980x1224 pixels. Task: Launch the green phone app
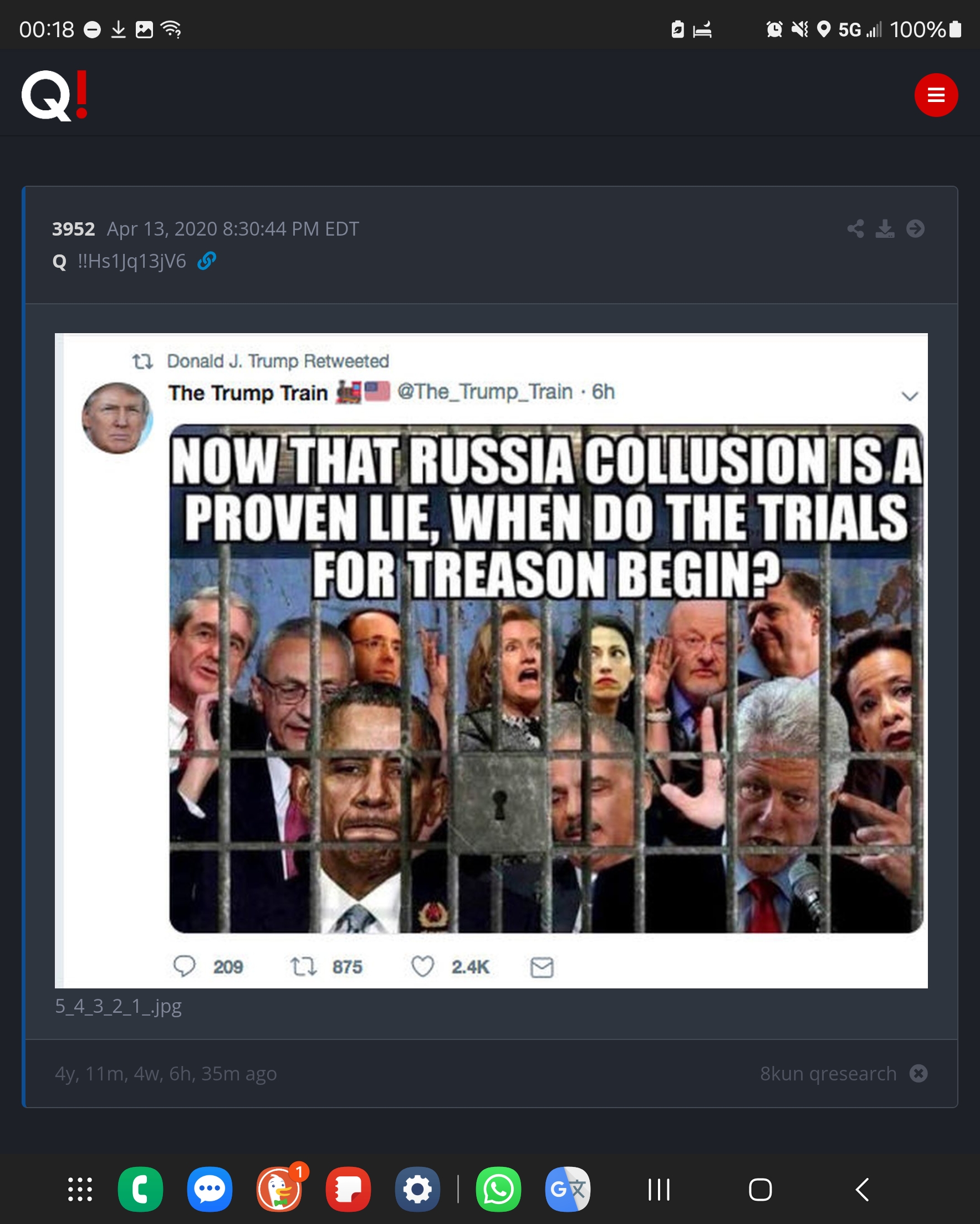coord(140,1190)
